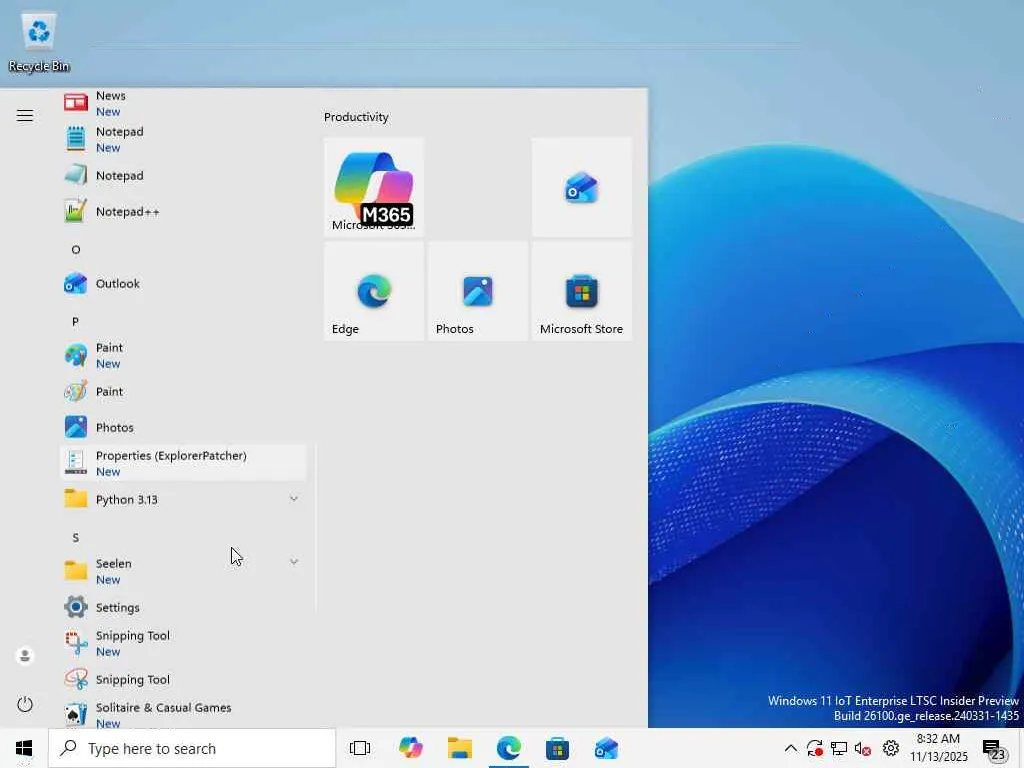
Task: Expand the Start menu hamburger button
Action: (x=25, y=116)
